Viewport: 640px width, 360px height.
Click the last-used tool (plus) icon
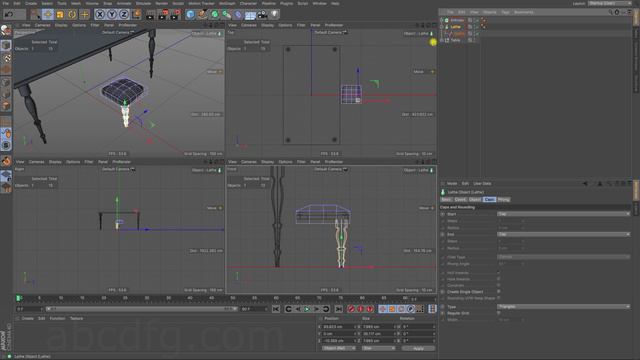tap(84, 15)
